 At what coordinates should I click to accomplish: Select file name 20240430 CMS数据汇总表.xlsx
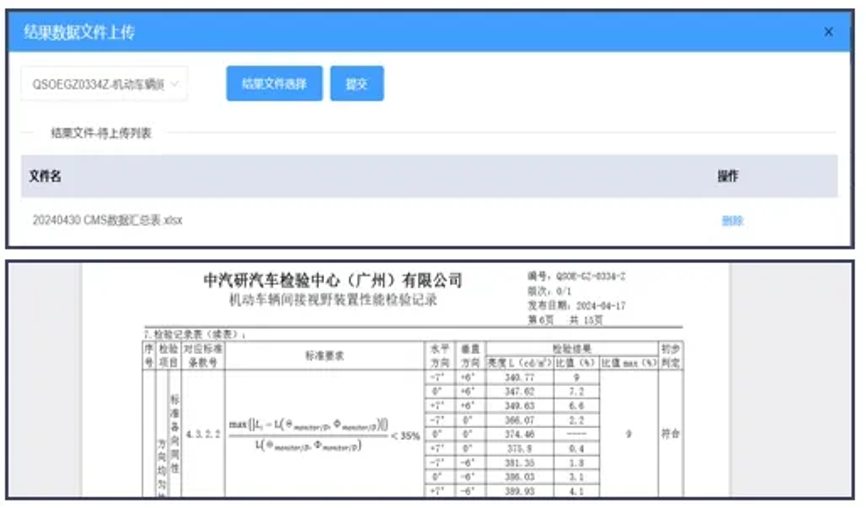[x=107, y=220]
